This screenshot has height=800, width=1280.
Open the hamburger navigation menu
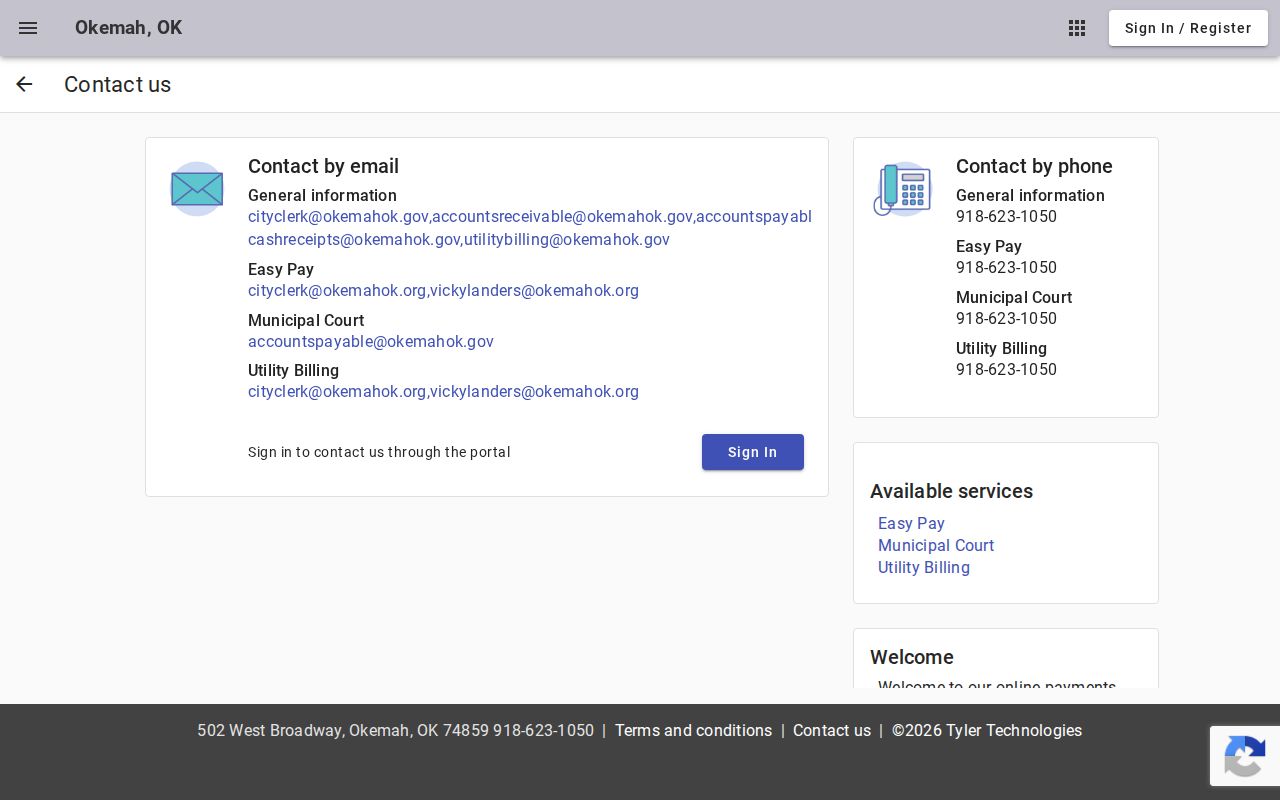click(x=28, y=28)
